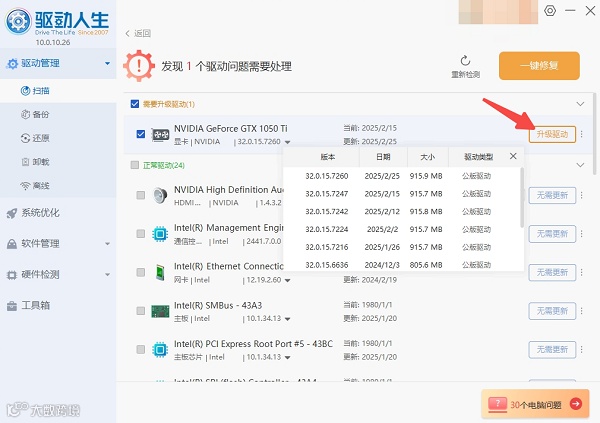
Task: Open more options for PCI Express Root Port
Action: (582, 350)
